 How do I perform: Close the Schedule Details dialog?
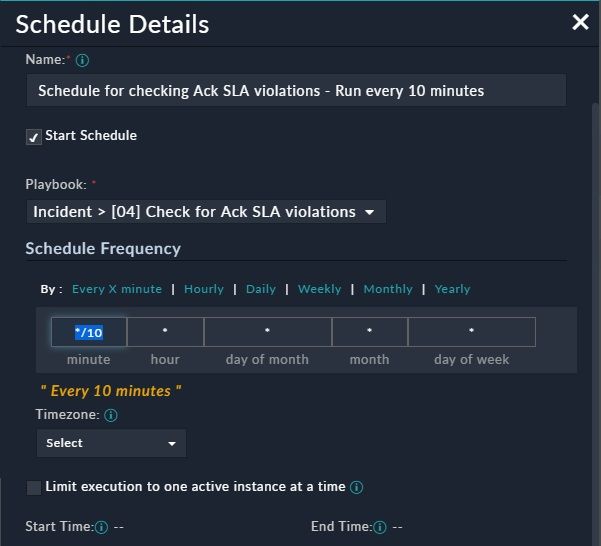click(580, 22)
